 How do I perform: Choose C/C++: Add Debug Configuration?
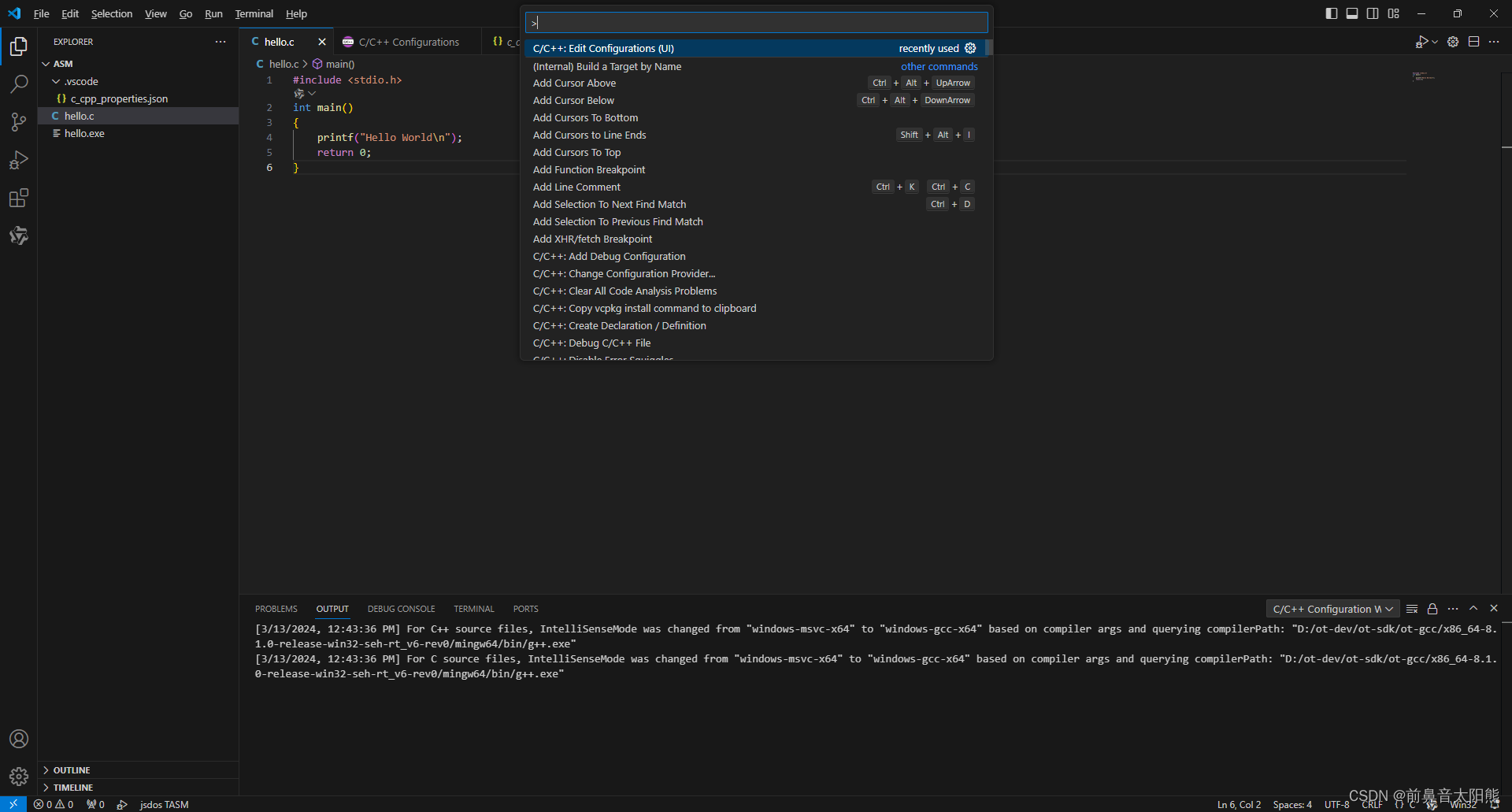754,256
